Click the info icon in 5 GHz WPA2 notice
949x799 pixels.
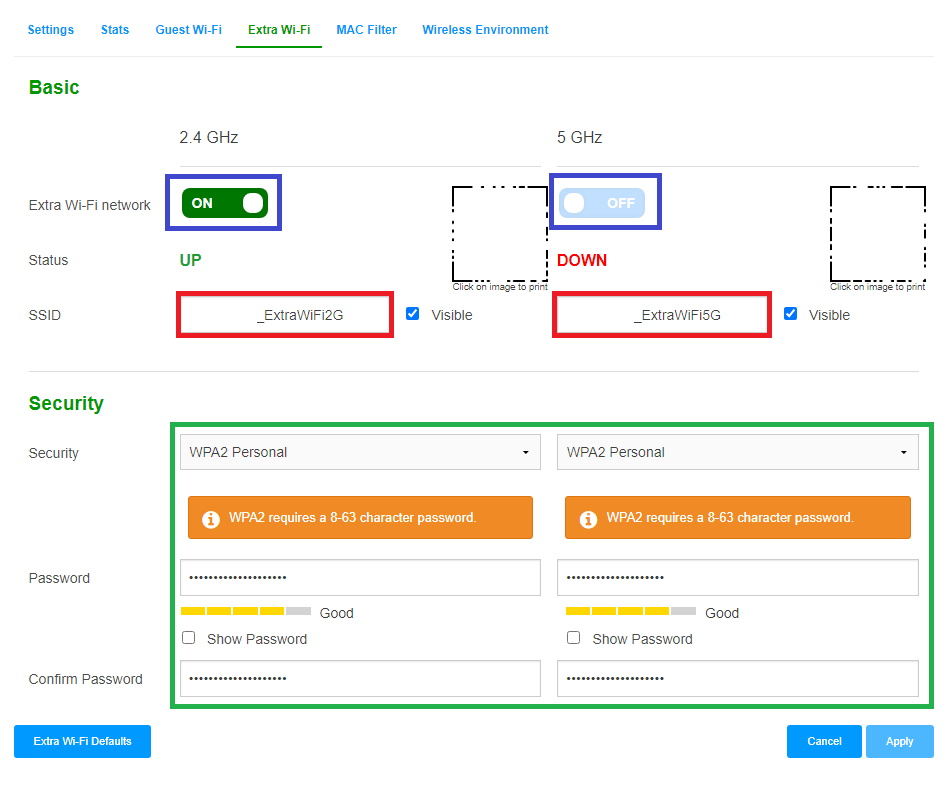coord(588,519)
